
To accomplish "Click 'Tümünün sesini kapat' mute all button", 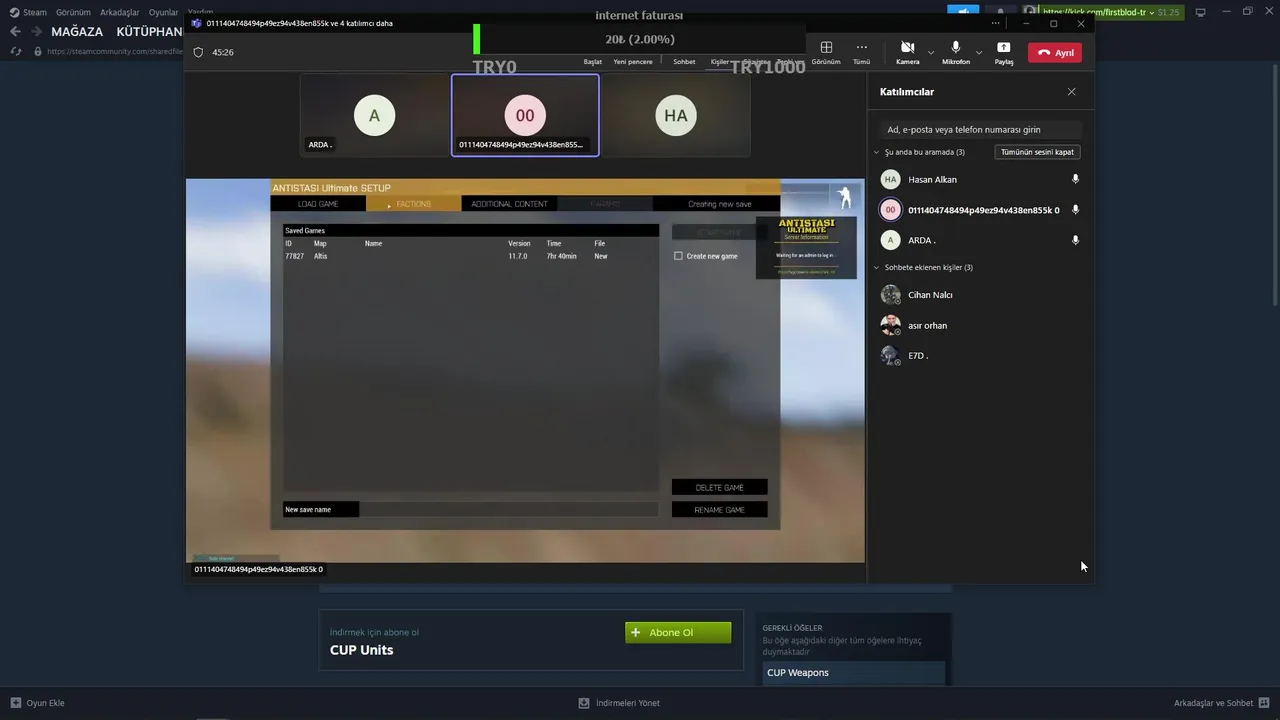I will 1037,152.
